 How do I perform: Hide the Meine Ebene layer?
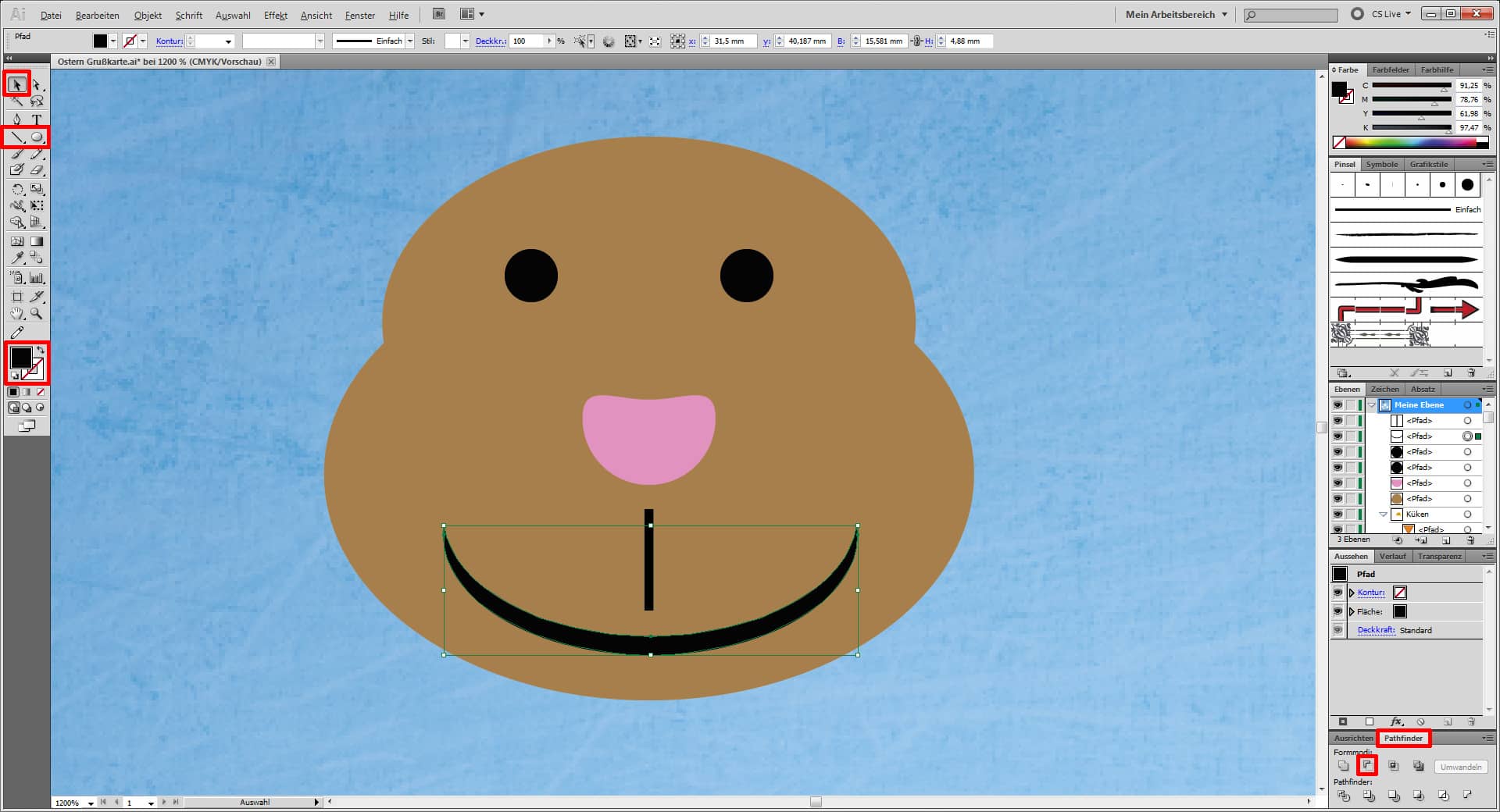(x=1337, y=405)
